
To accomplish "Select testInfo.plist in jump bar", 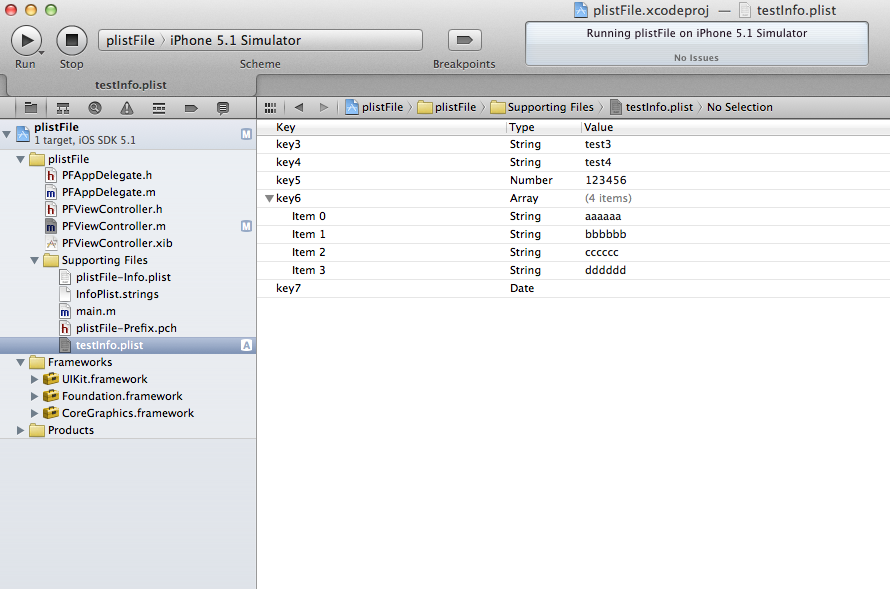I will [x=652, y=107].
